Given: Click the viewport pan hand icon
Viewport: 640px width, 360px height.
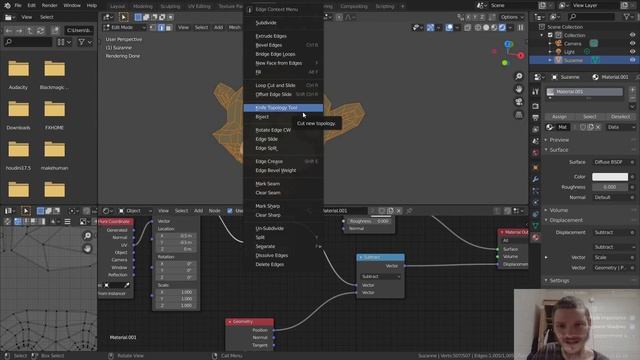Looking at the screenshot, I should coord(519,89).
